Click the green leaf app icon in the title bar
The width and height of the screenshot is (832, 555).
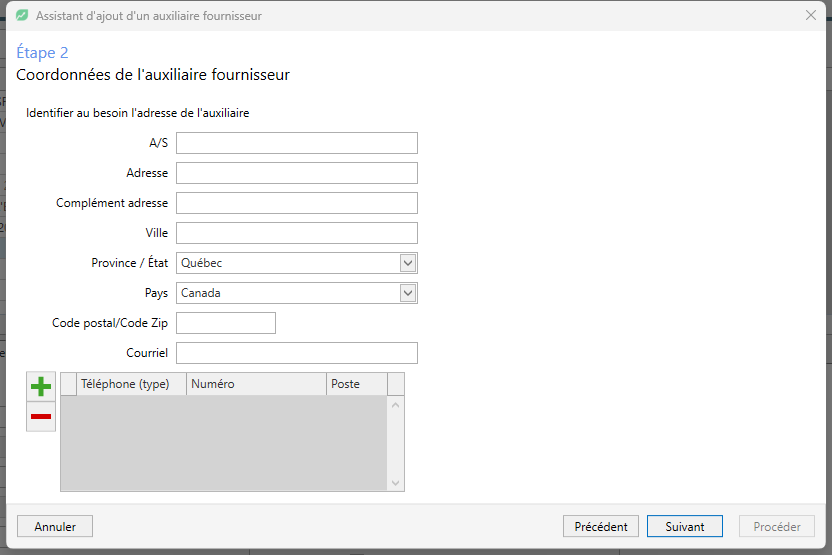coord(22,15)
